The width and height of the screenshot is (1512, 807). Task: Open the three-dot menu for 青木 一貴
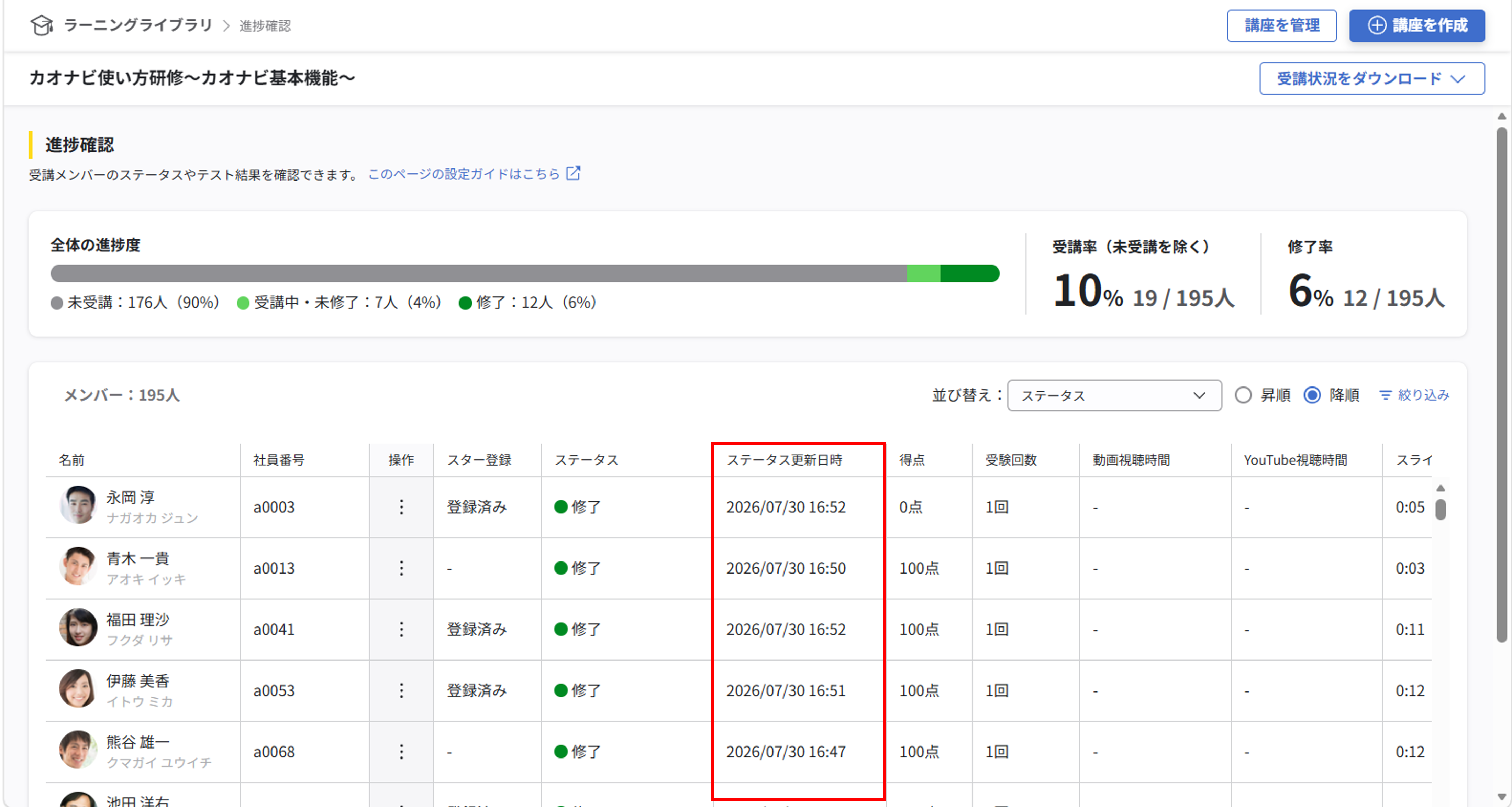point(401,568)
